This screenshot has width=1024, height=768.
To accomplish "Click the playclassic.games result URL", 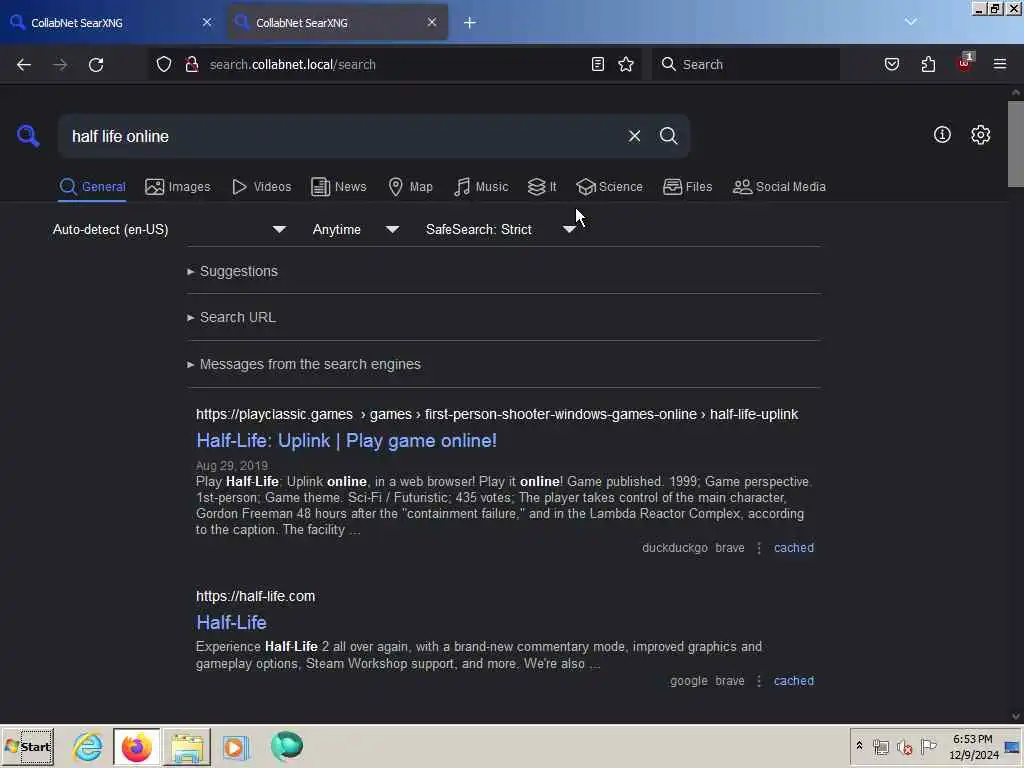I will (497, 415).
